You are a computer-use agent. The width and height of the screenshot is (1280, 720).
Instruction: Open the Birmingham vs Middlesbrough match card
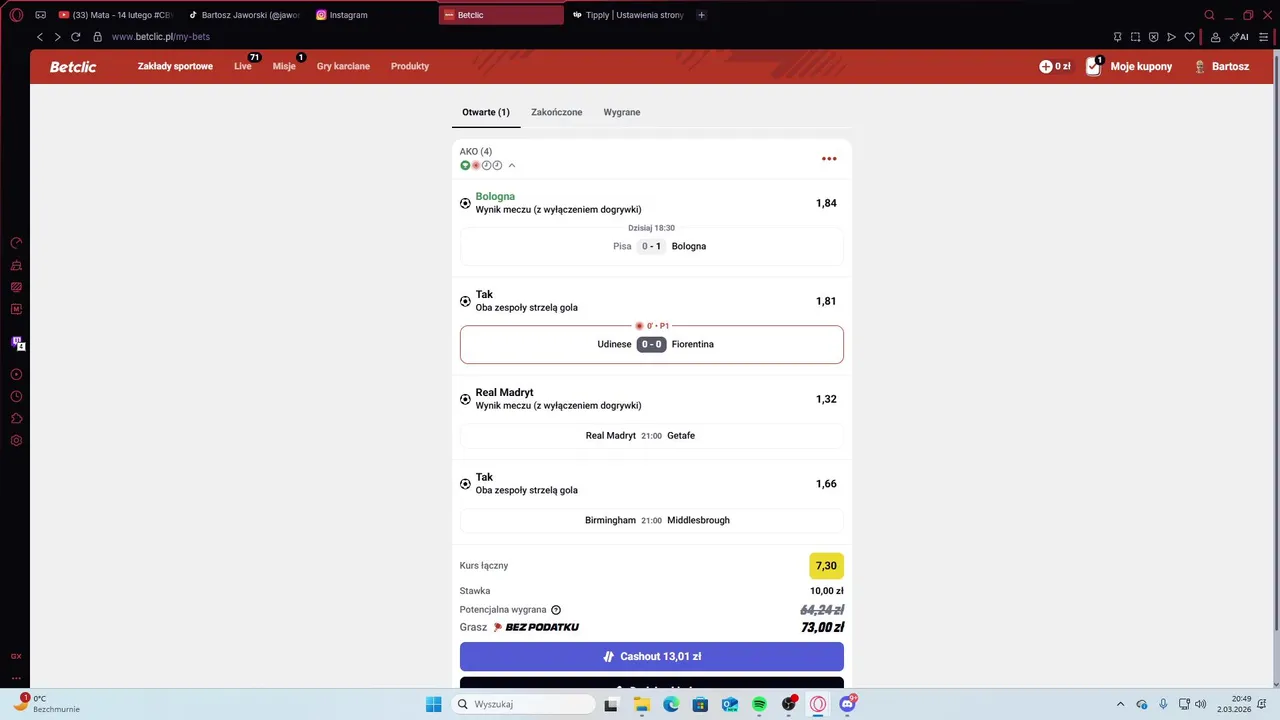pyautogui.click(x=652, y=521)
